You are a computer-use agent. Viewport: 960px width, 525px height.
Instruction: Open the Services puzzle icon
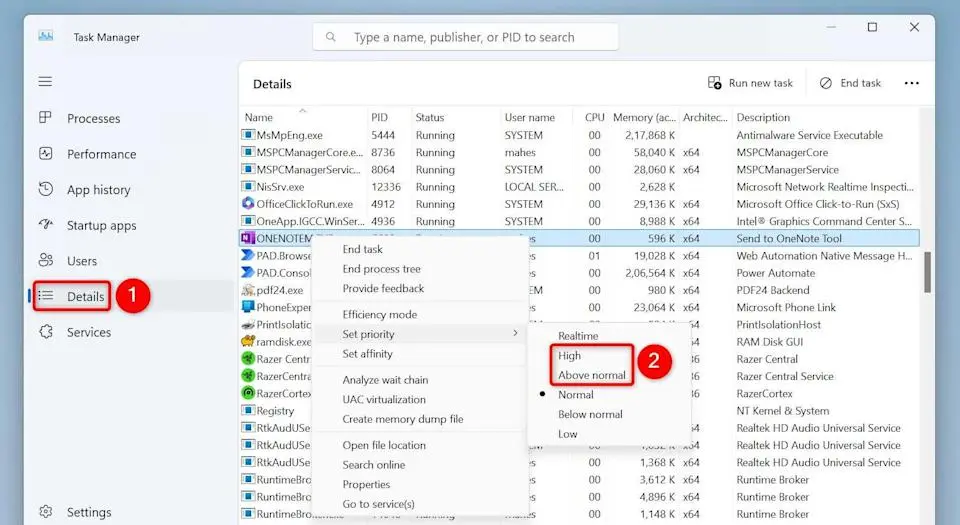tap(45, 332)
